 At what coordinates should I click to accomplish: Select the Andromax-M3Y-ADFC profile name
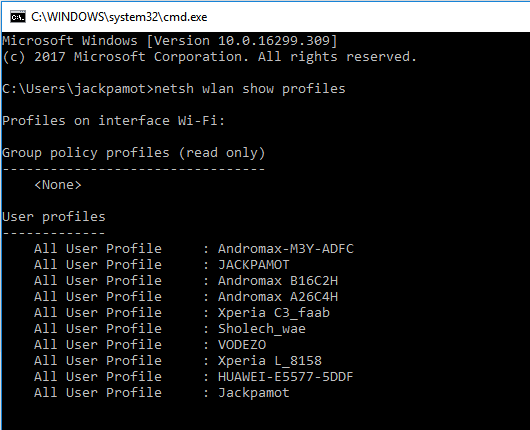tap(286, 249)
